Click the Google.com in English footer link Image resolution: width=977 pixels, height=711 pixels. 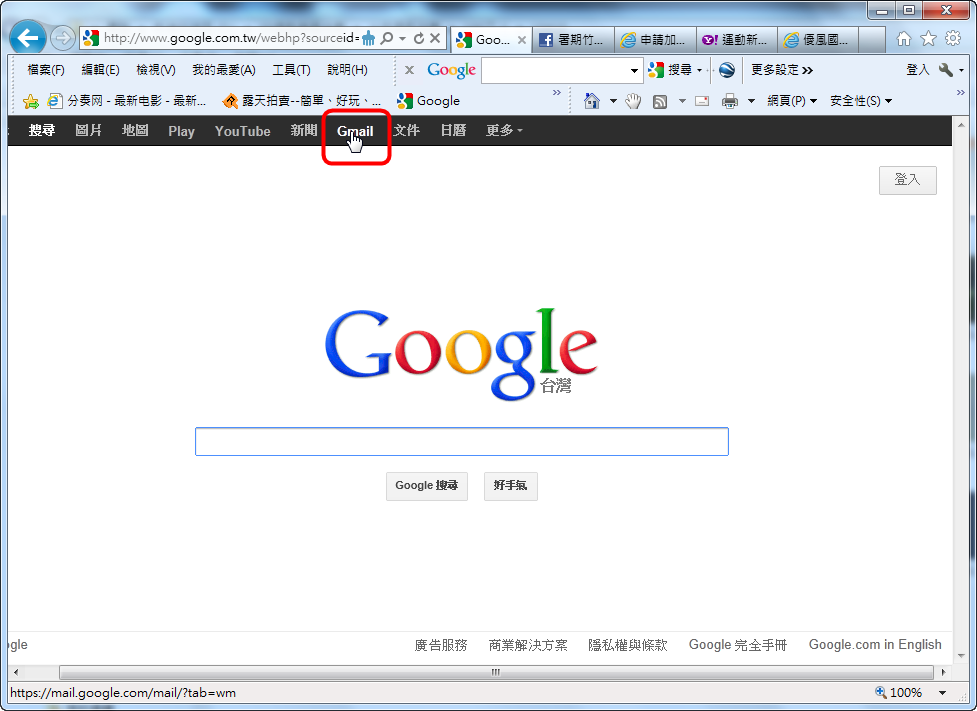click(x=875, y=644)
